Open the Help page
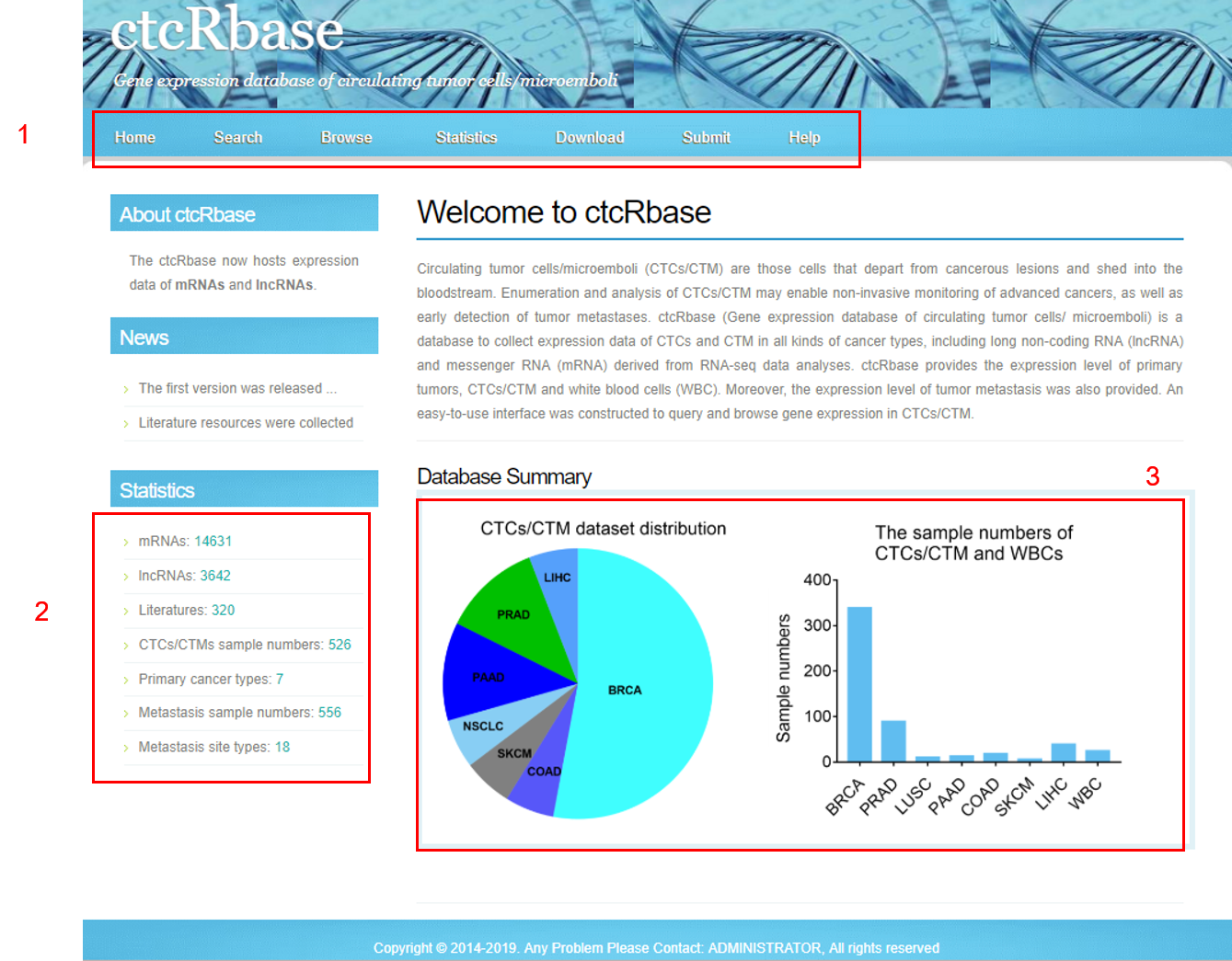The image size is (1232, 961). (x=803, y=137)
